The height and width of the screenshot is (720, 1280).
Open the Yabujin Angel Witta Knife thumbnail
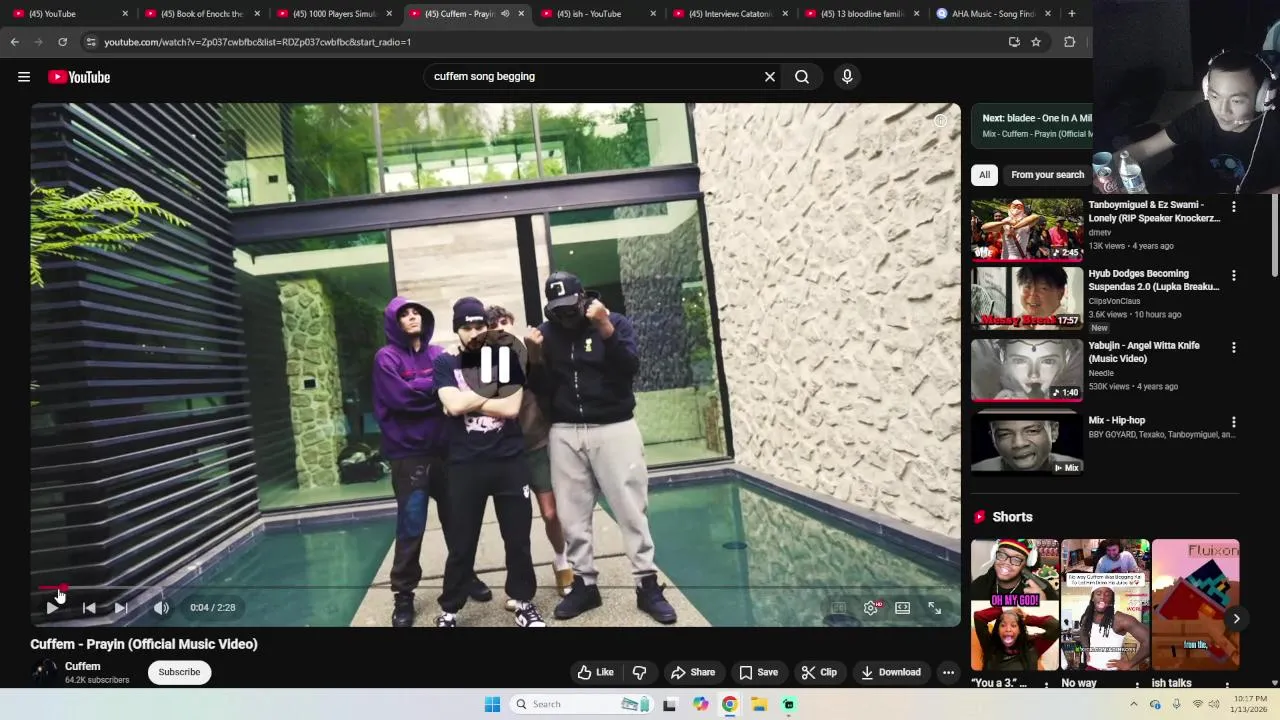click(x=1027, y=370)
